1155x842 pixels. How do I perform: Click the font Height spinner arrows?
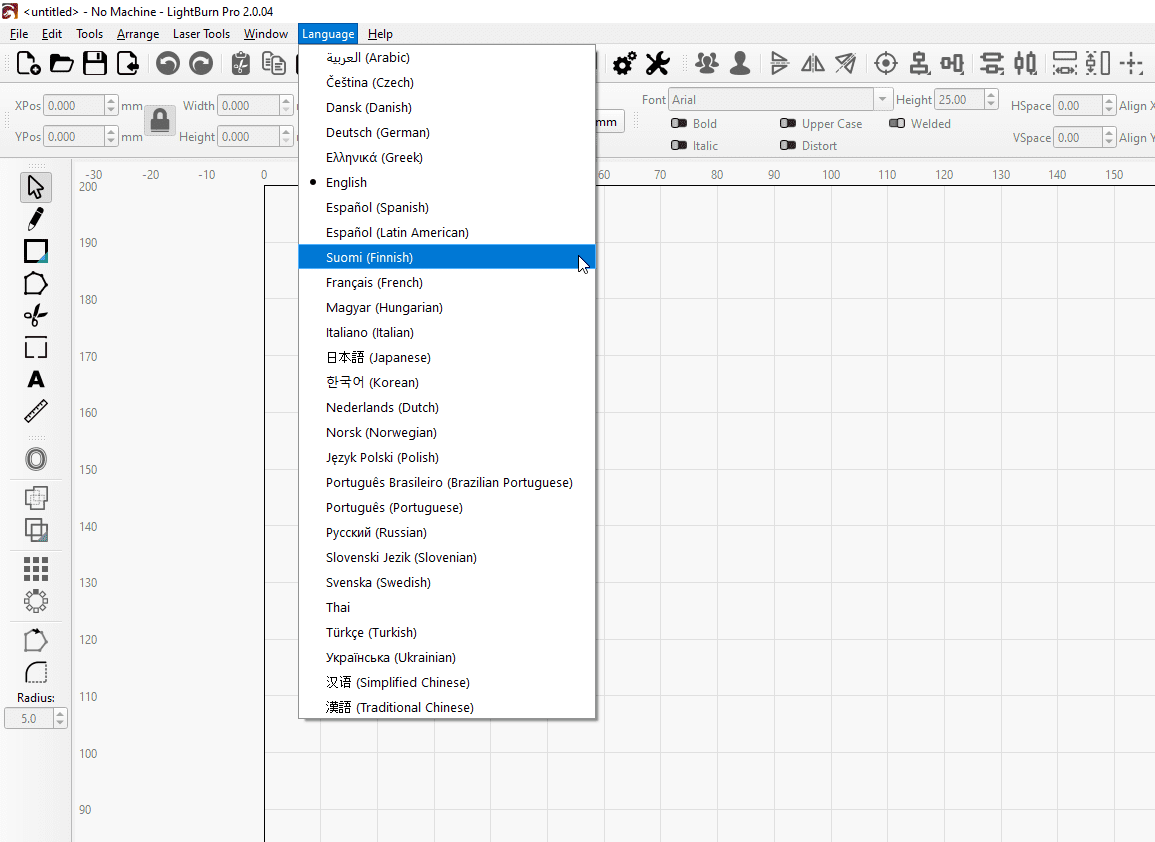point(991,99)
